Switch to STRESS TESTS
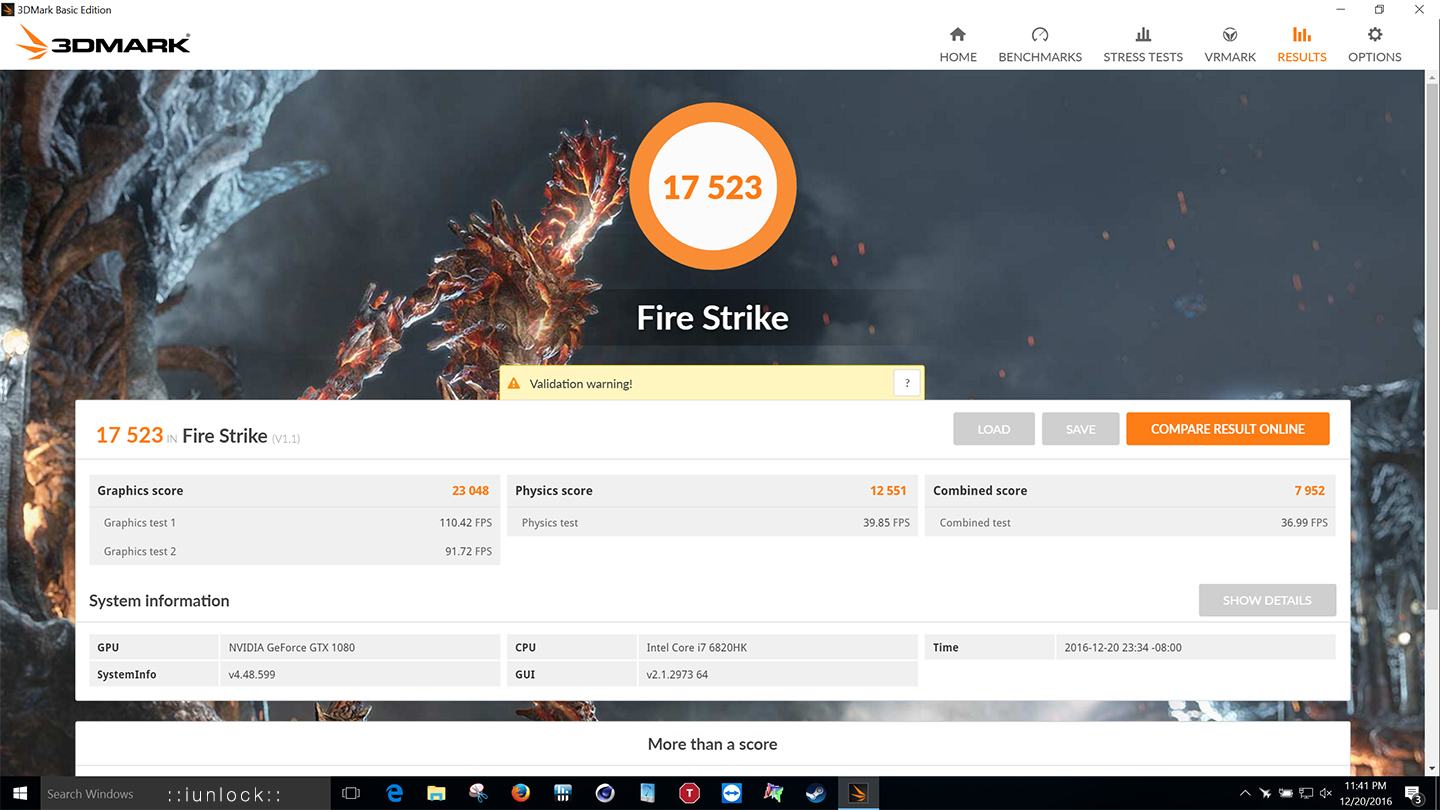 (x=1143, y=45)
